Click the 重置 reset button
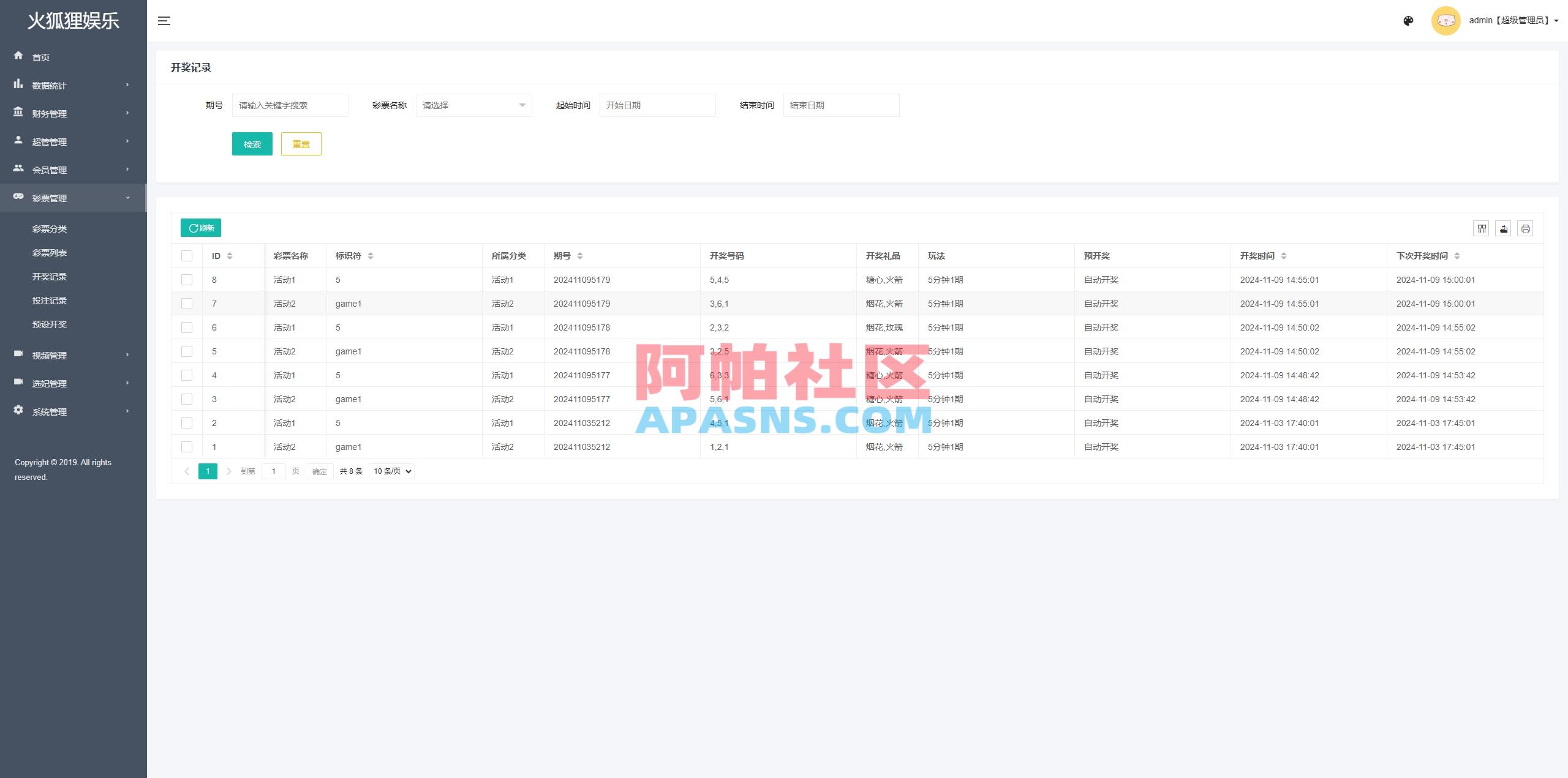The image size is (1568, 778). point(301,144)
